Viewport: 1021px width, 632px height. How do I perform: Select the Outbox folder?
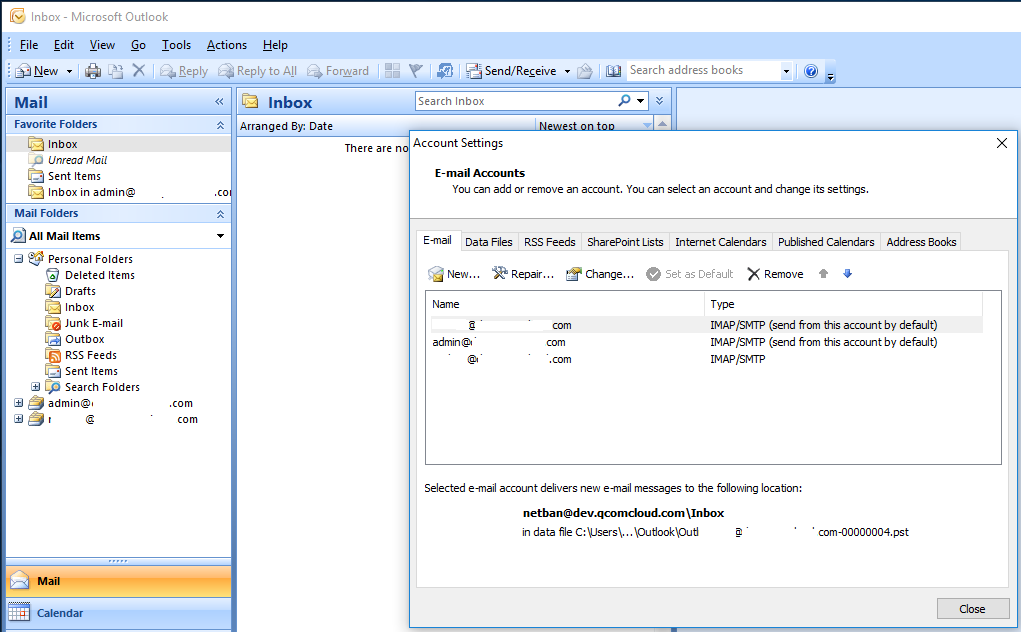(84, 339)
